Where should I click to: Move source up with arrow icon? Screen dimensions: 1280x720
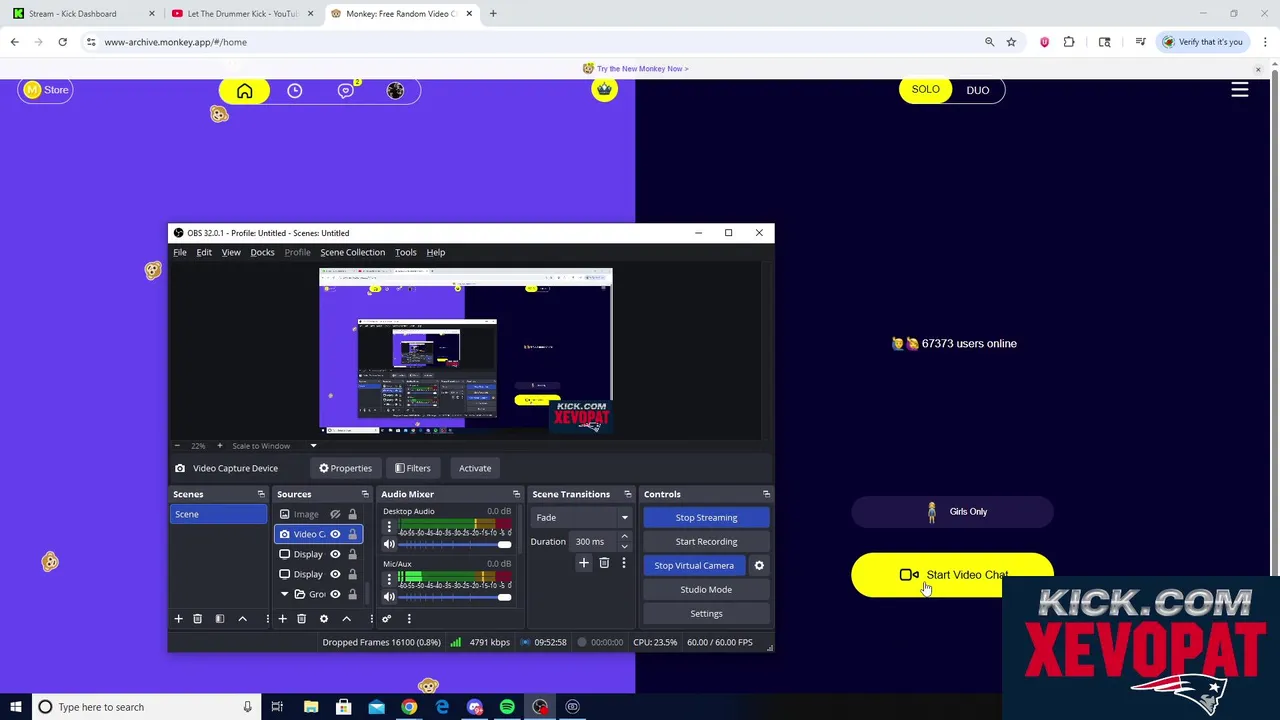[347, 619]
